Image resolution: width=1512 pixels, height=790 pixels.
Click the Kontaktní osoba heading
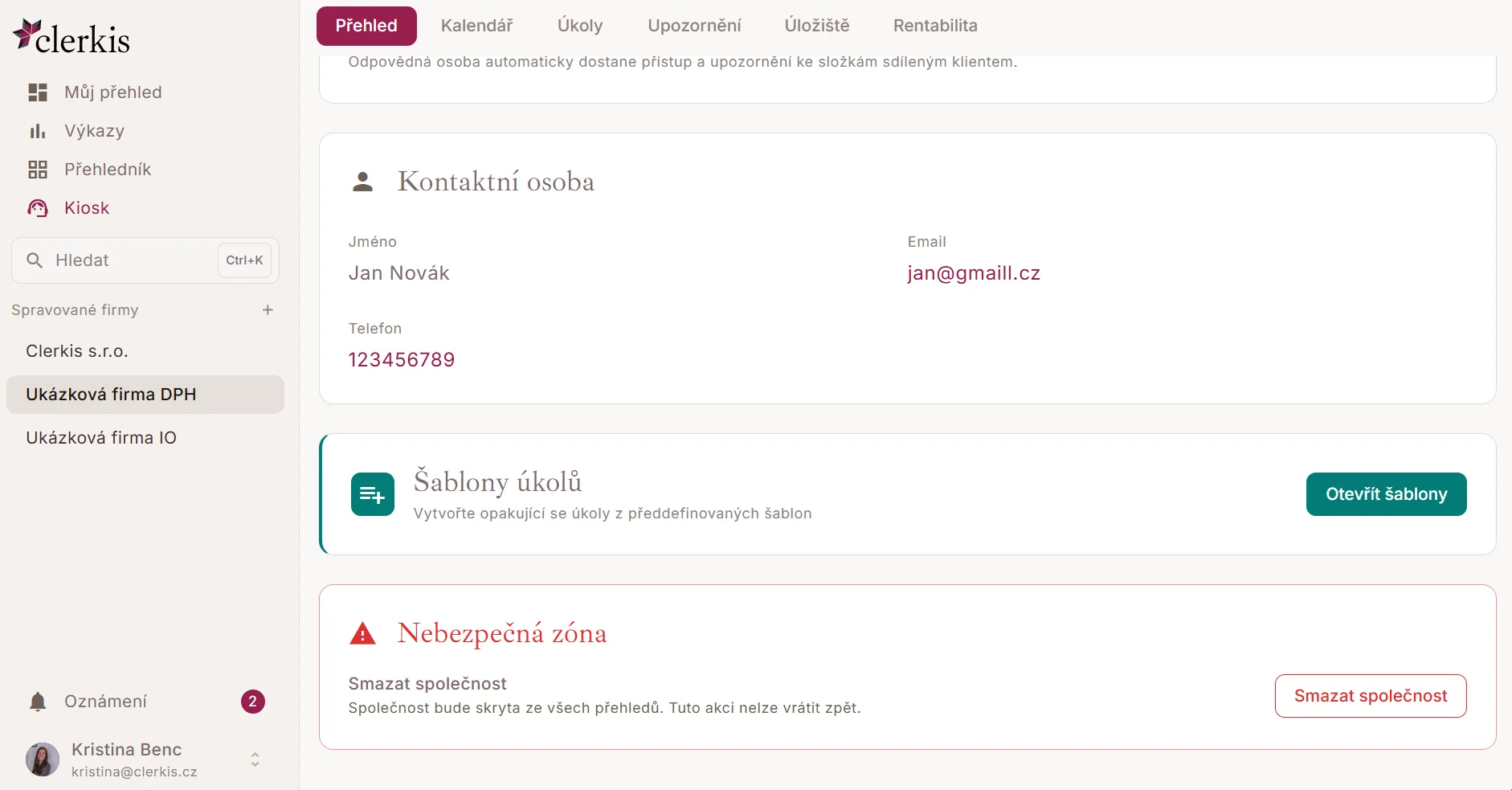(x=496, y=182)
